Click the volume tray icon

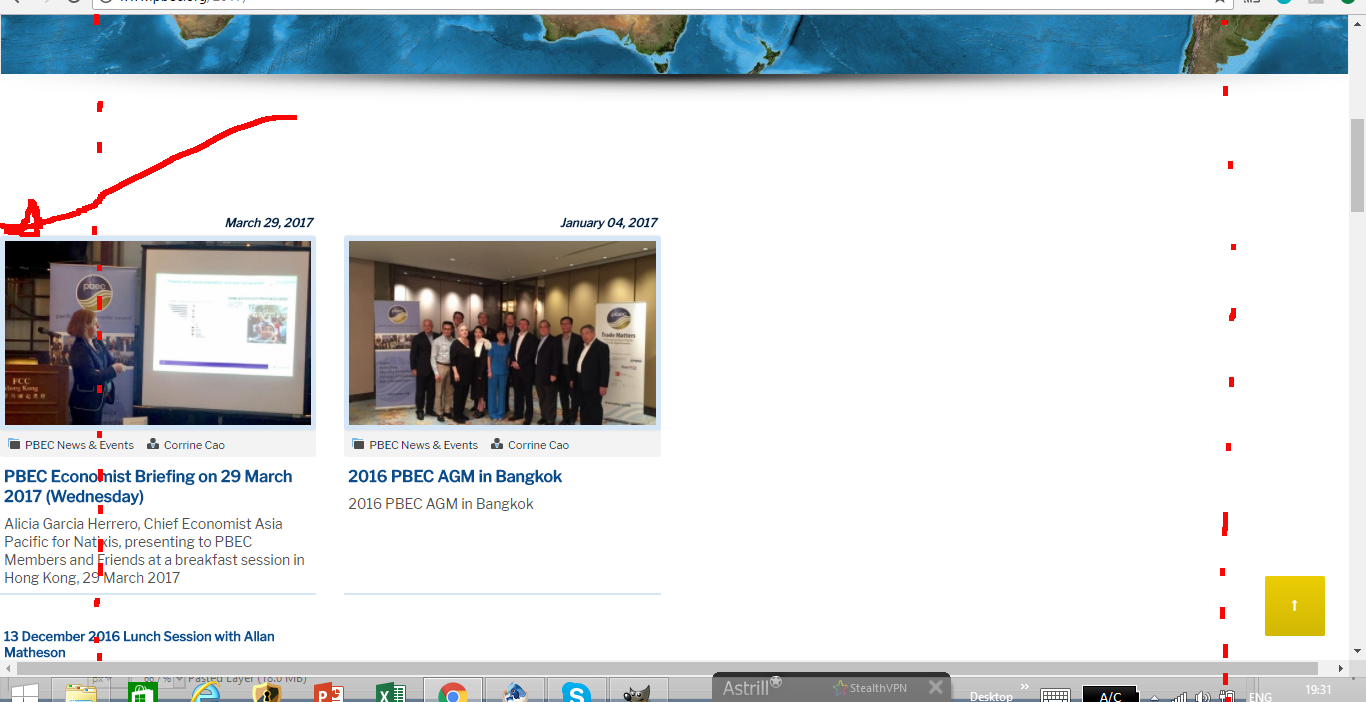click(x=1203, y=696)
